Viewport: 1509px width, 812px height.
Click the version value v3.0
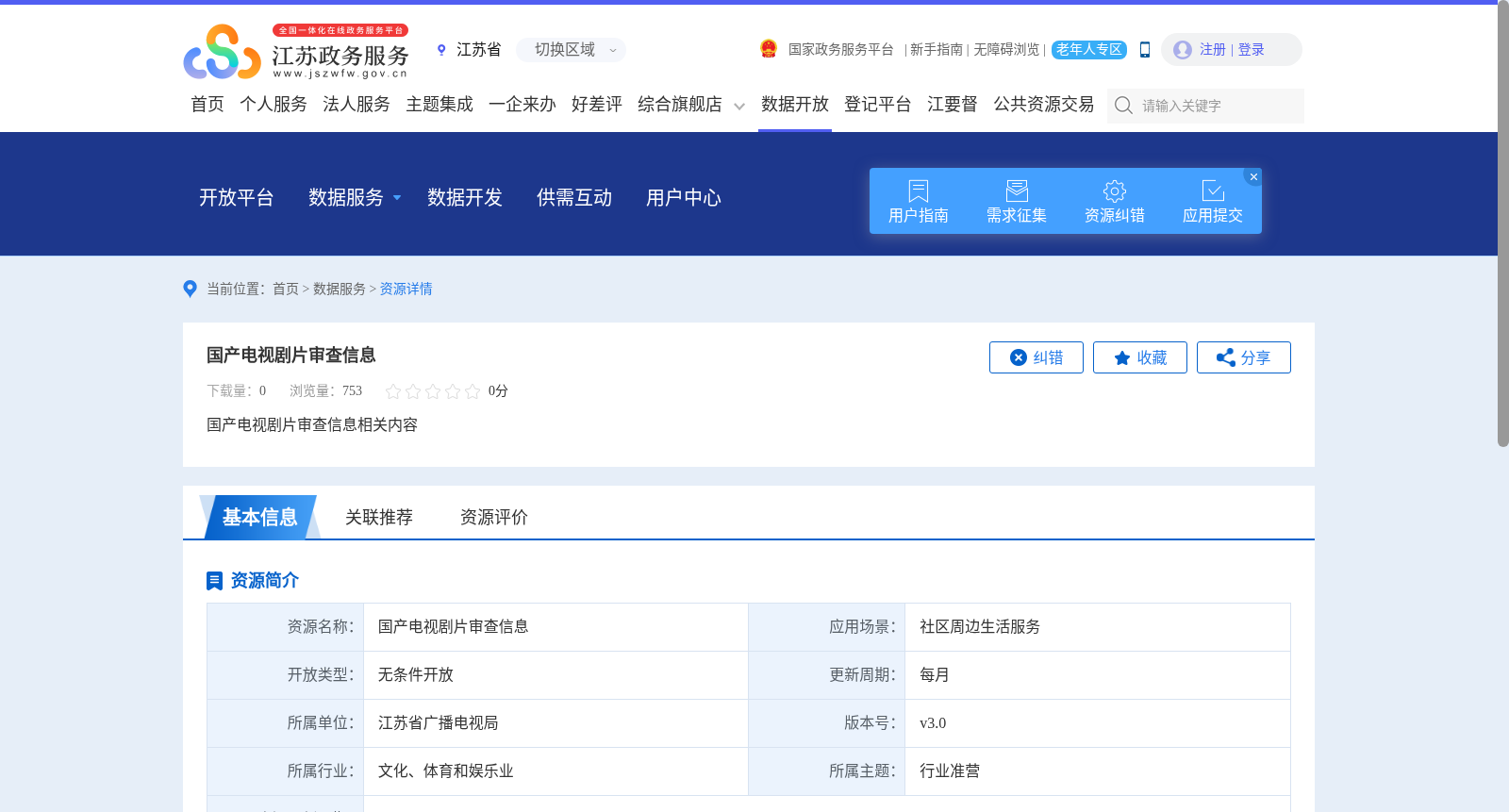(x=933, y=723)
